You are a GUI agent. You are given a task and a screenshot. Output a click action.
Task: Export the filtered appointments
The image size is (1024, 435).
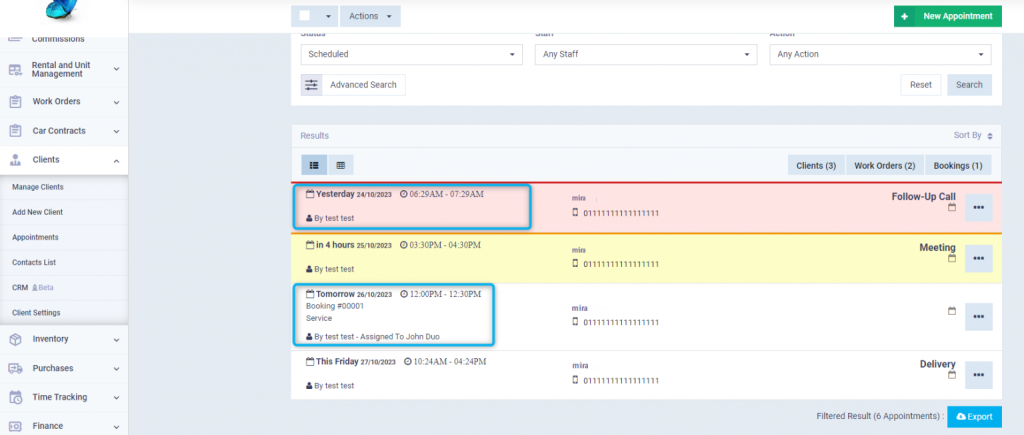click(974, 416)
